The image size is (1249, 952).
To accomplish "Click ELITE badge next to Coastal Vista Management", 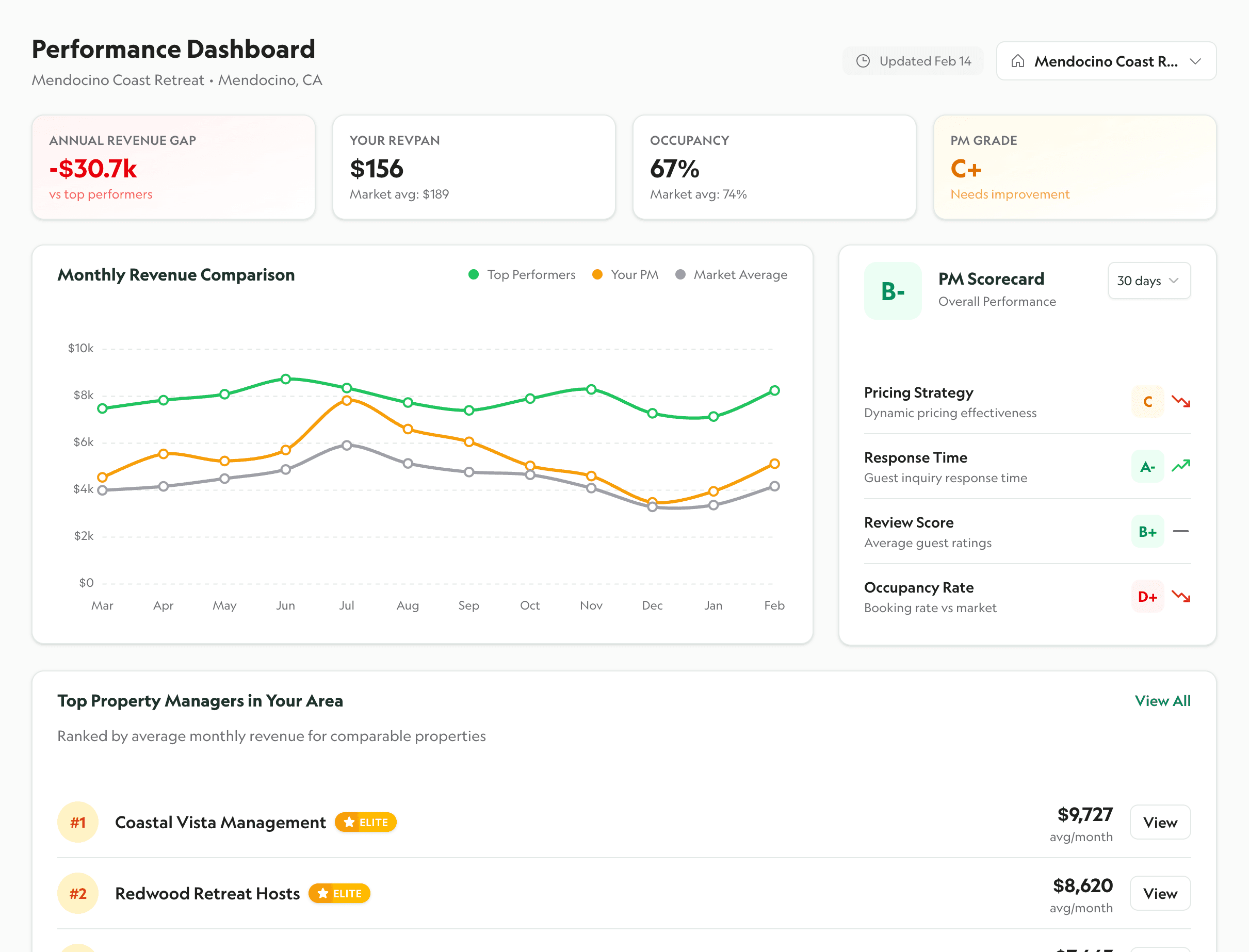I will point(366,822).
